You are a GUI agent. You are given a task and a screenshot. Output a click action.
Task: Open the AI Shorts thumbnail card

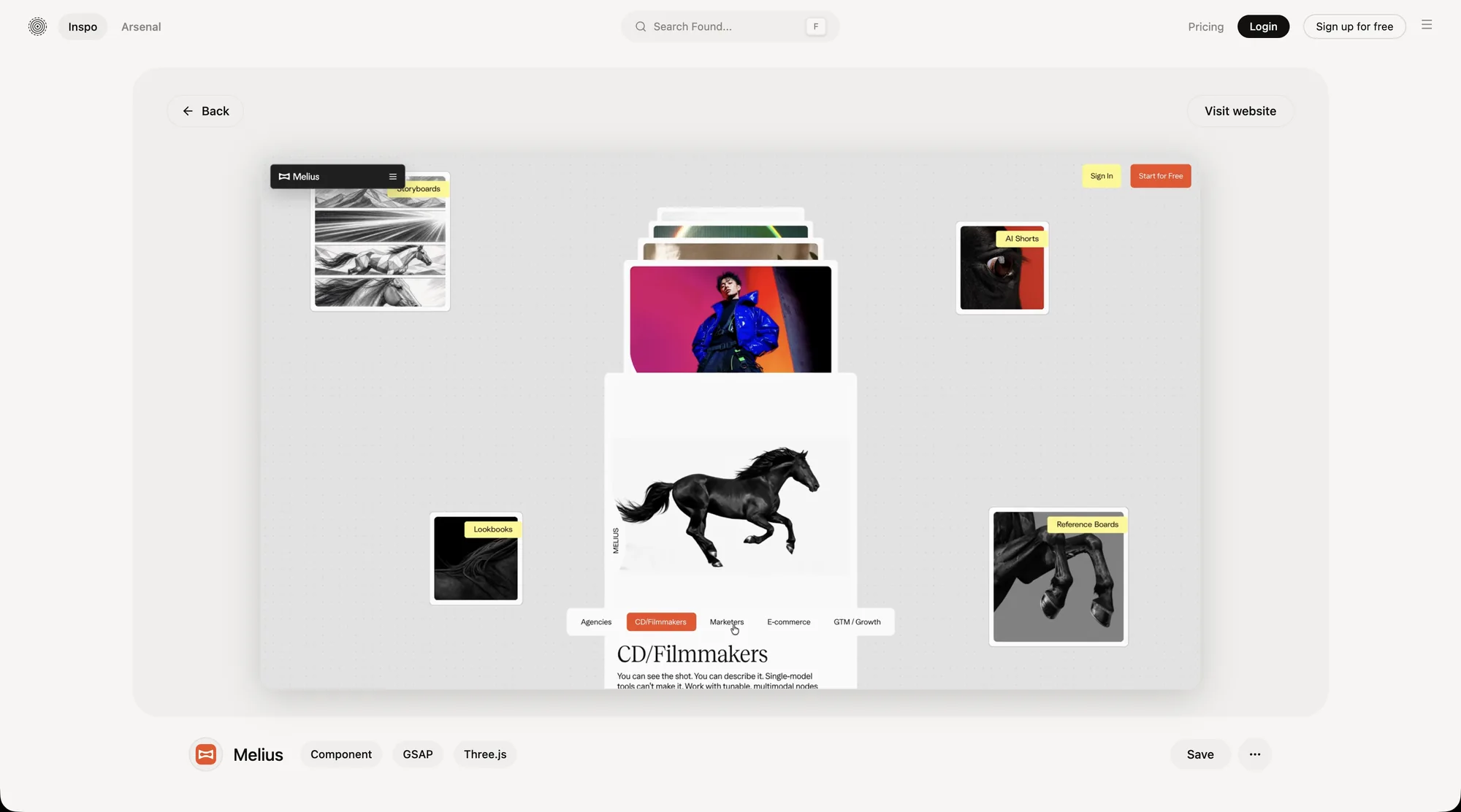tap(1002, 268)
